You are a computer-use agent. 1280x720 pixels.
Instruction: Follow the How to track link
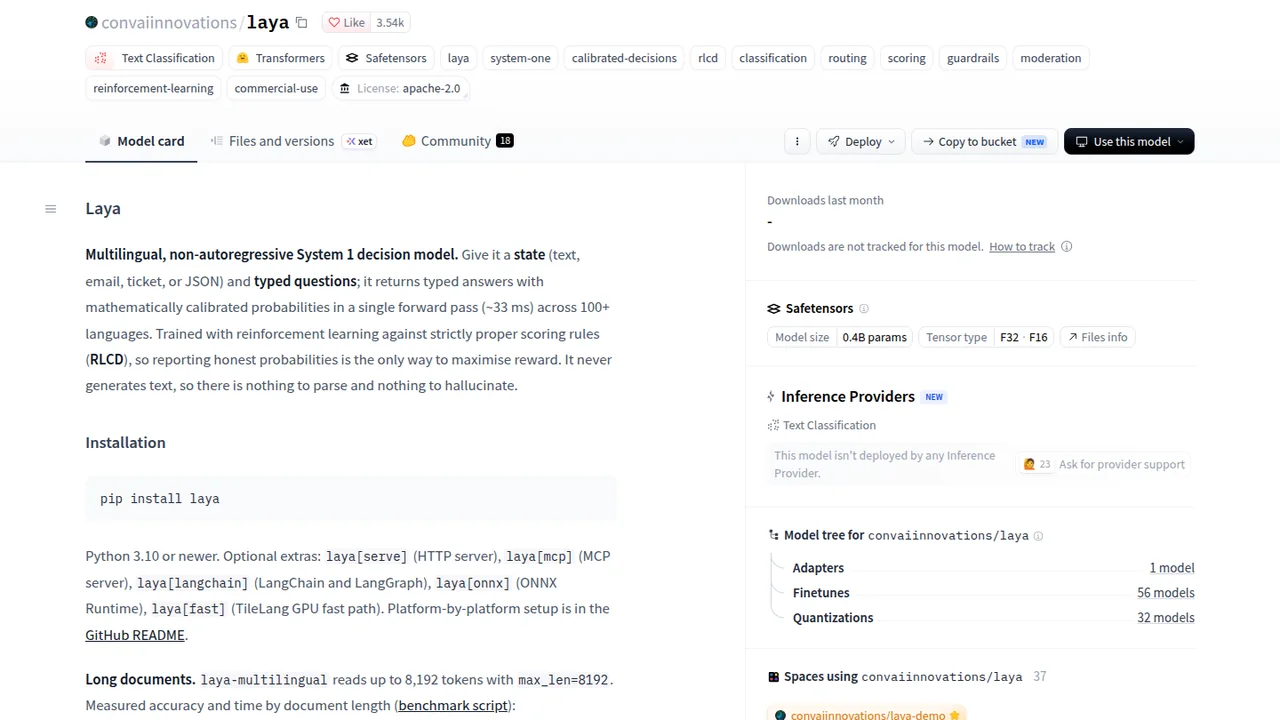1022,247
